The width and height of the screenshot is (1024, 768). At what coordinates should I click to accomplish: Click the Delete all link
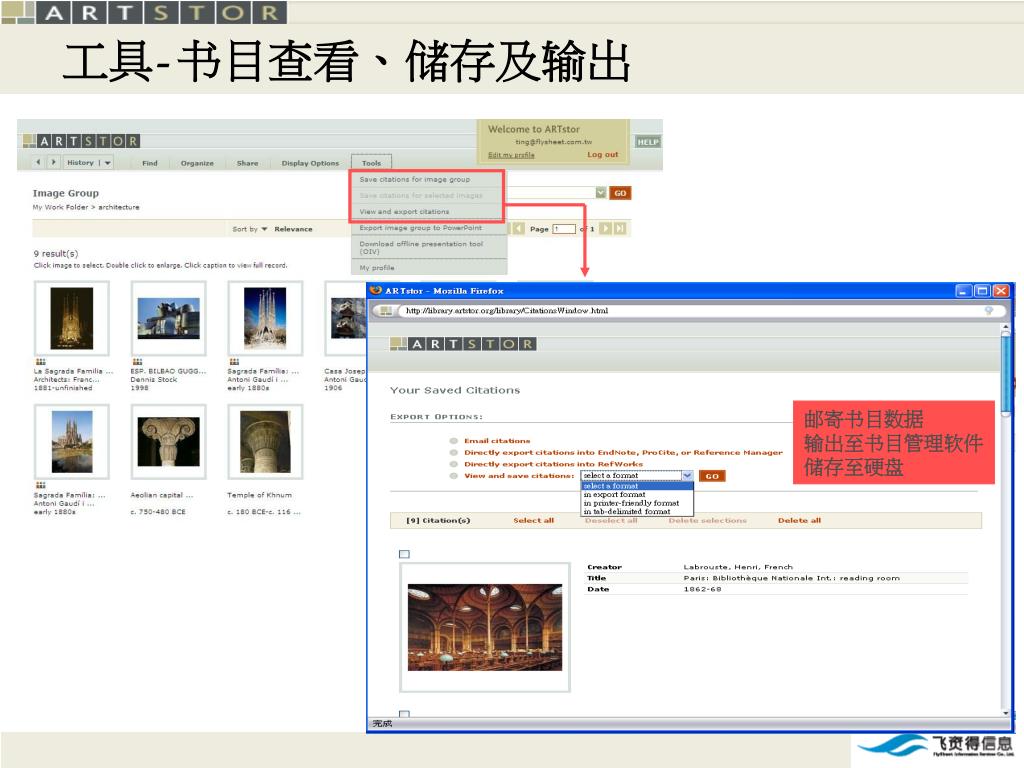click(x=799, y=520)
